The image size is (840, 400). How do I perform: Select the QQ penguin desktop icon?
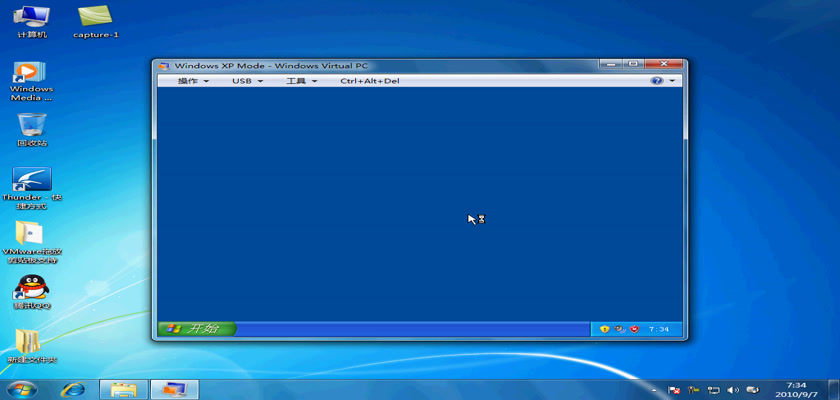click(30, 291)
